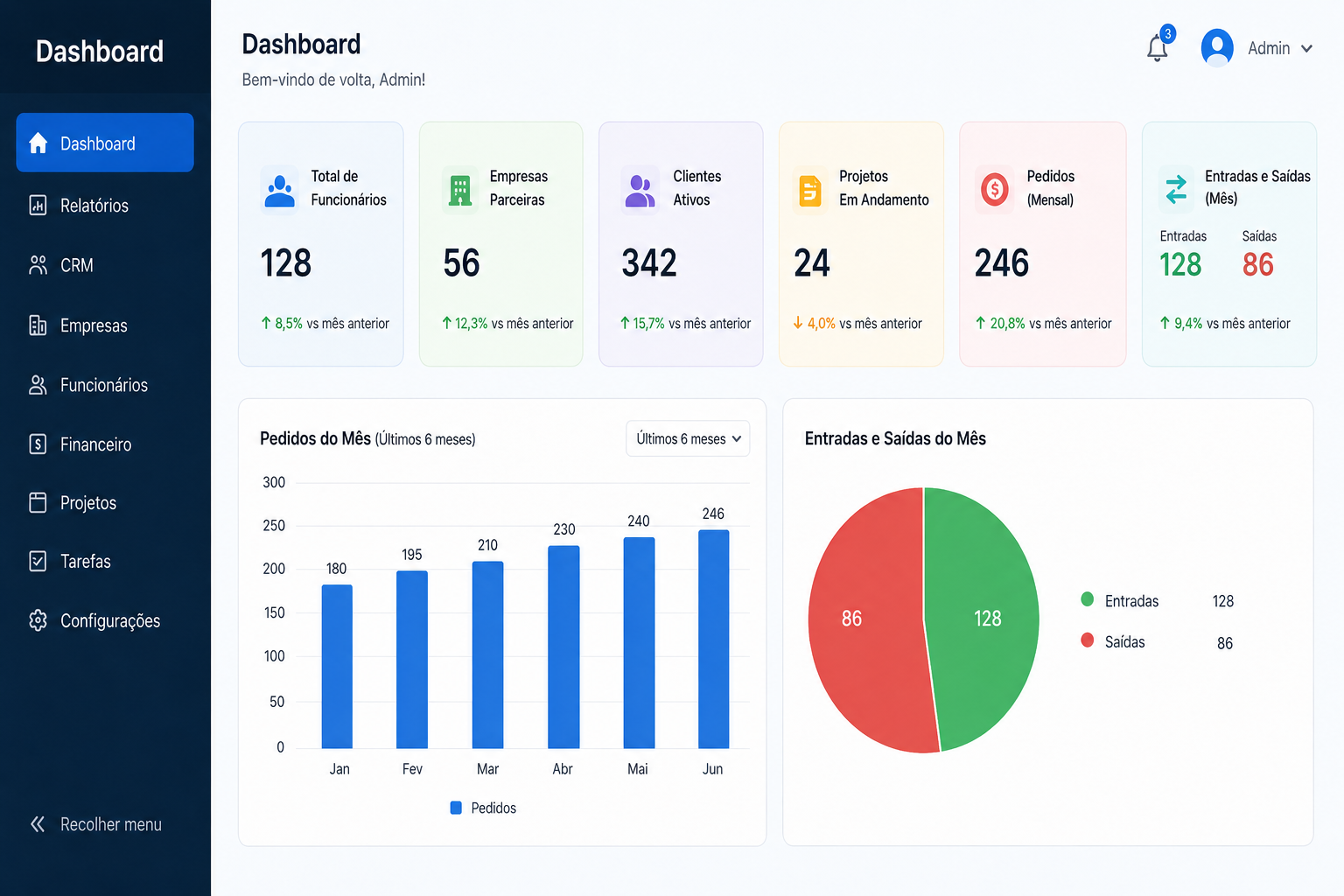Click the "Pedidos do Mês" chart title

[315, 438]
